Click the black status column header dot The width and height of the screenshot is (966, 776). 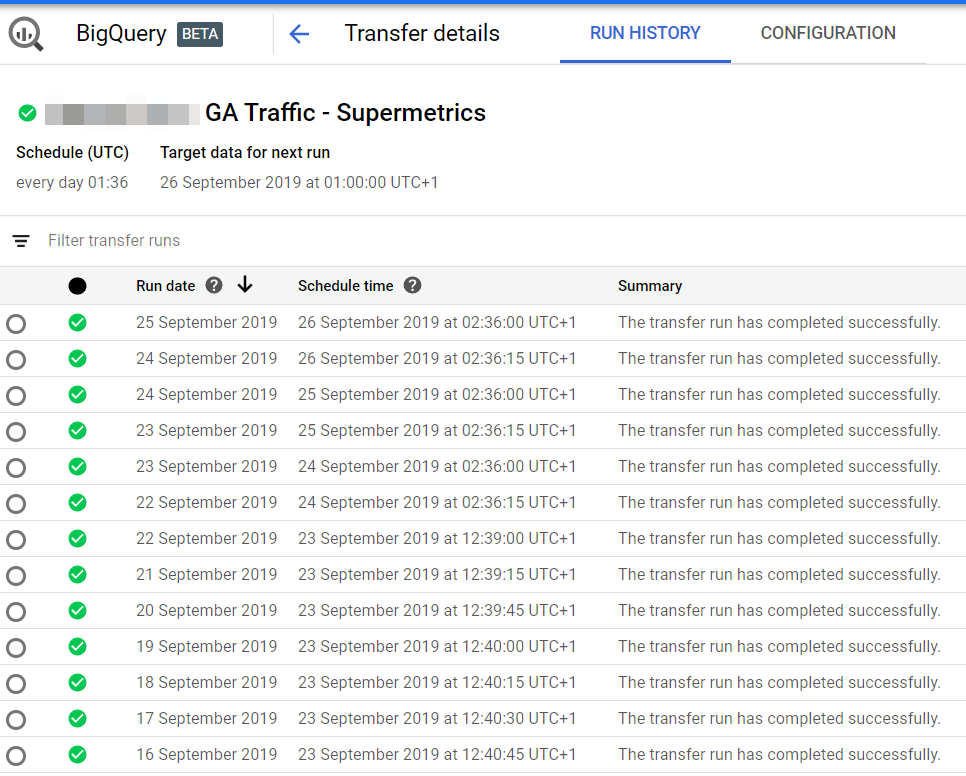(77, 286)
